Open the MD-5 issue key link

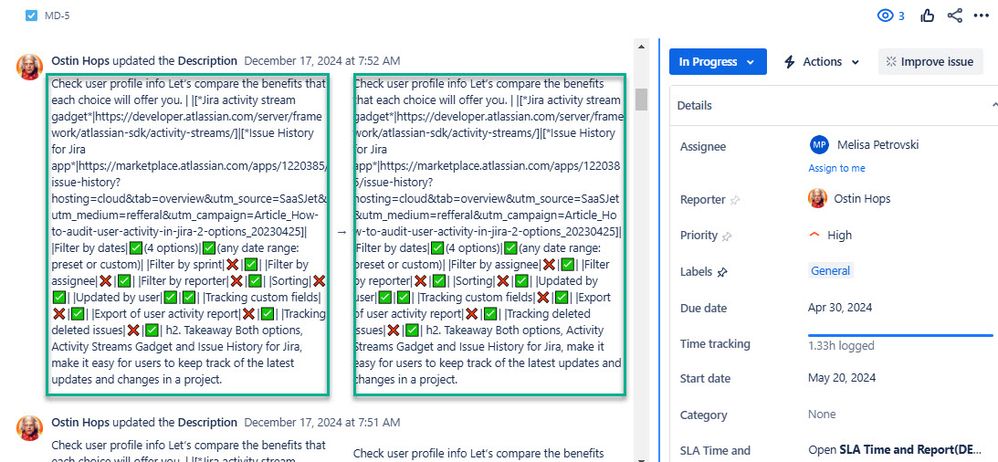[x=57, y=16]
